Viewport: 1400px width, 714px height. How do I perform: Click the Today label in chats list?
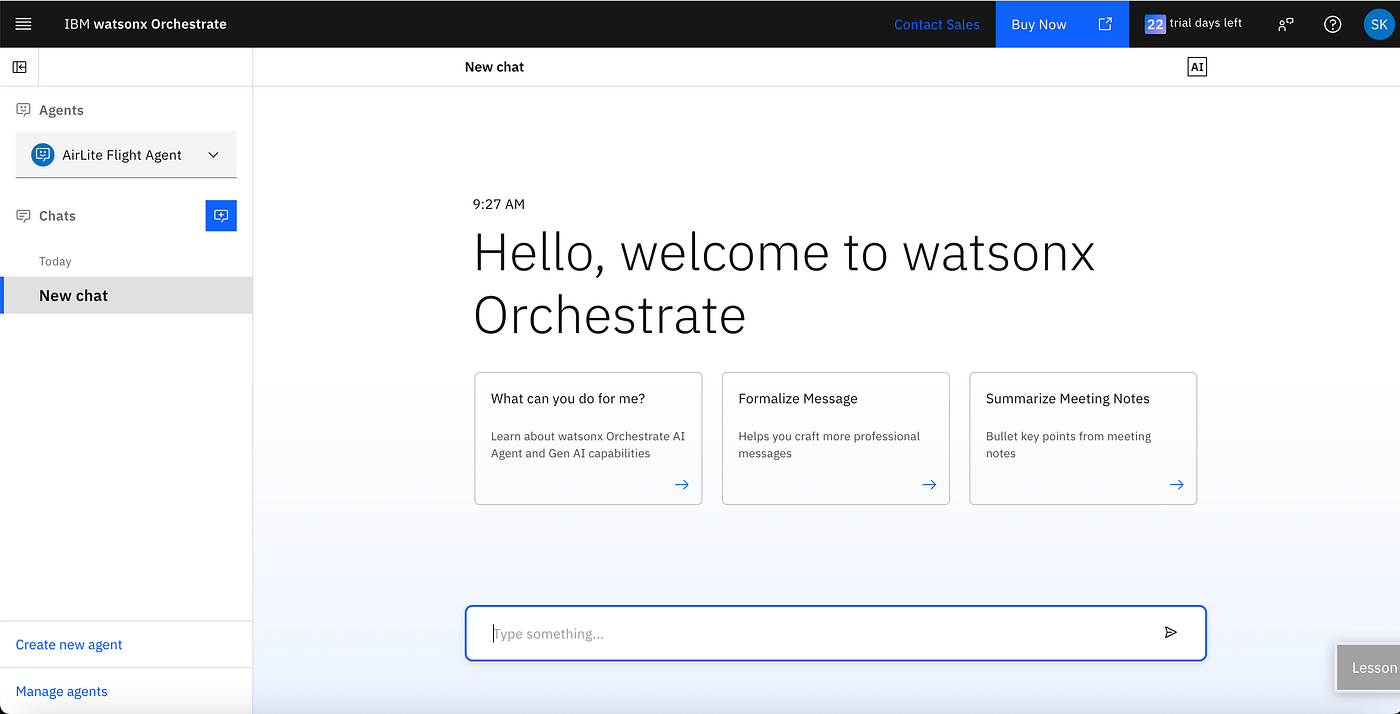55,261
